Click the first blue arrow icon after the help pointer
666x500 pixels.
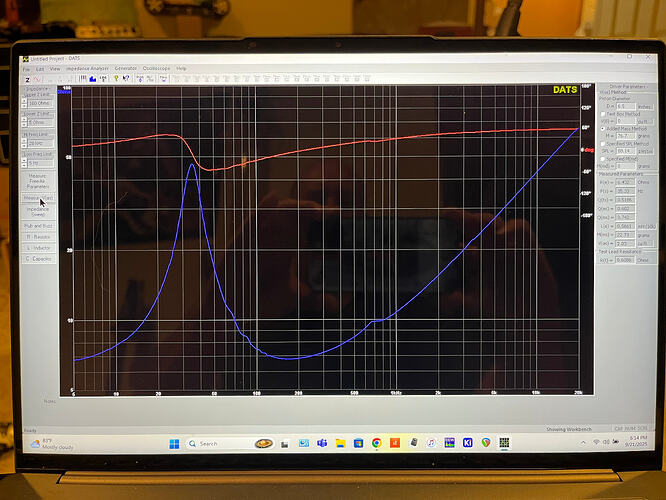[x=140, y=79]
